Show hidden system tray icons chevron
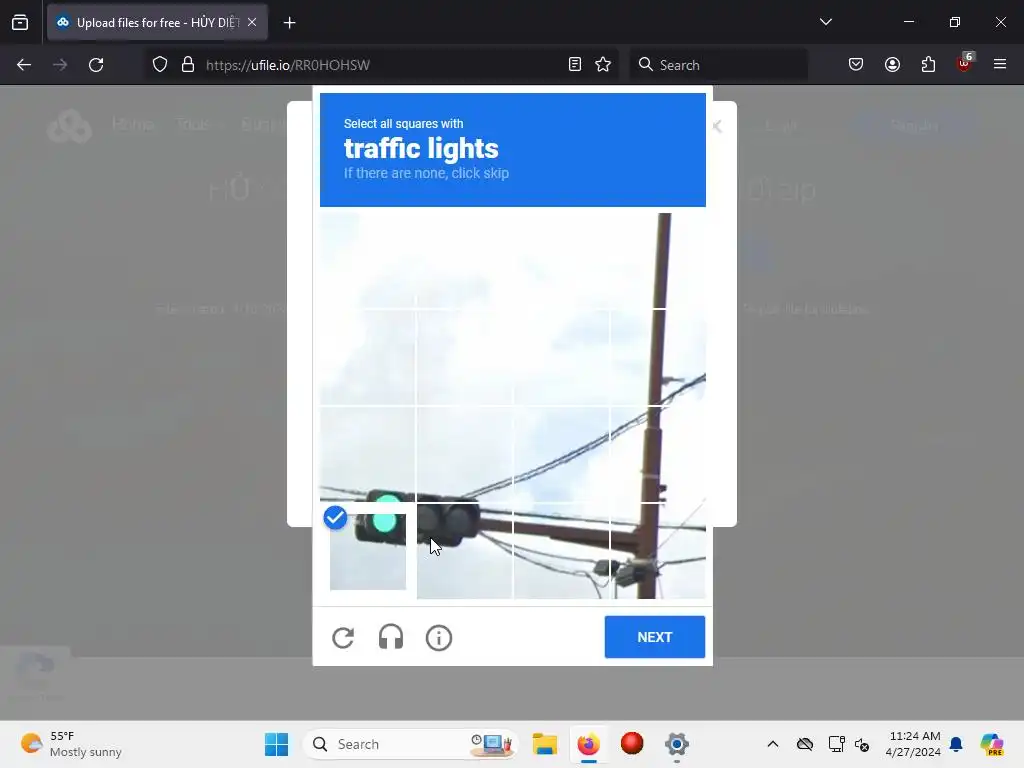The width and height of the screenshot is (1024, 768). (x=773, y=744)
